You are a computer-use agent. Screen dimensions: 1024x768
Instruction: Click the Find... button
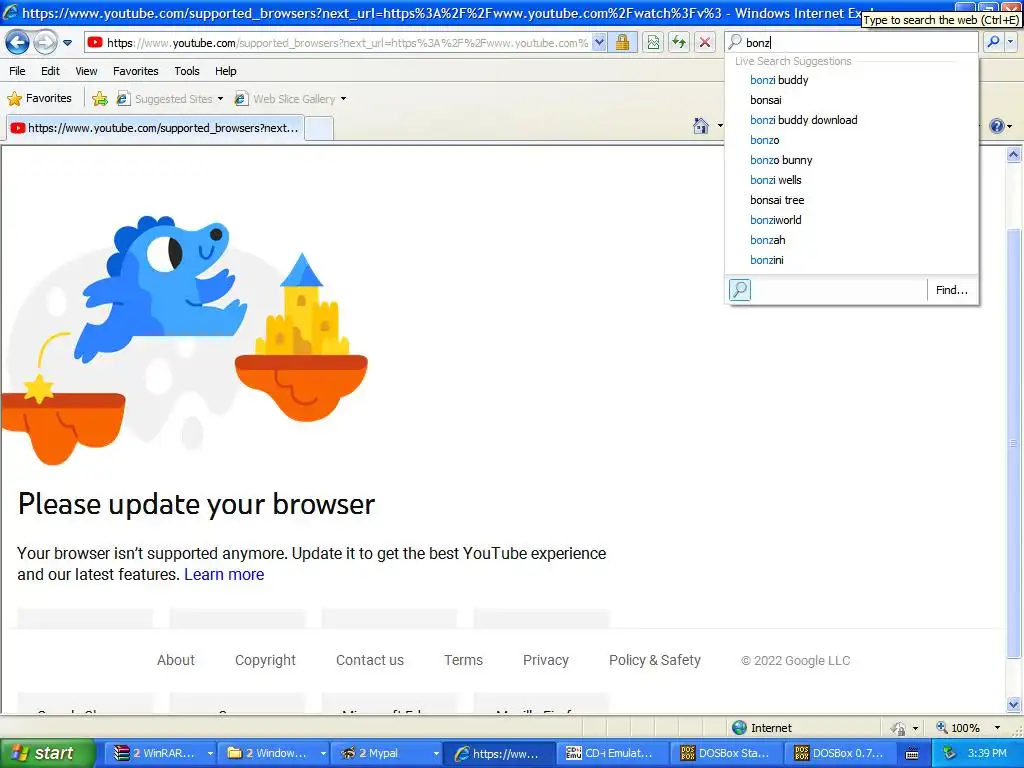[952, 290]
